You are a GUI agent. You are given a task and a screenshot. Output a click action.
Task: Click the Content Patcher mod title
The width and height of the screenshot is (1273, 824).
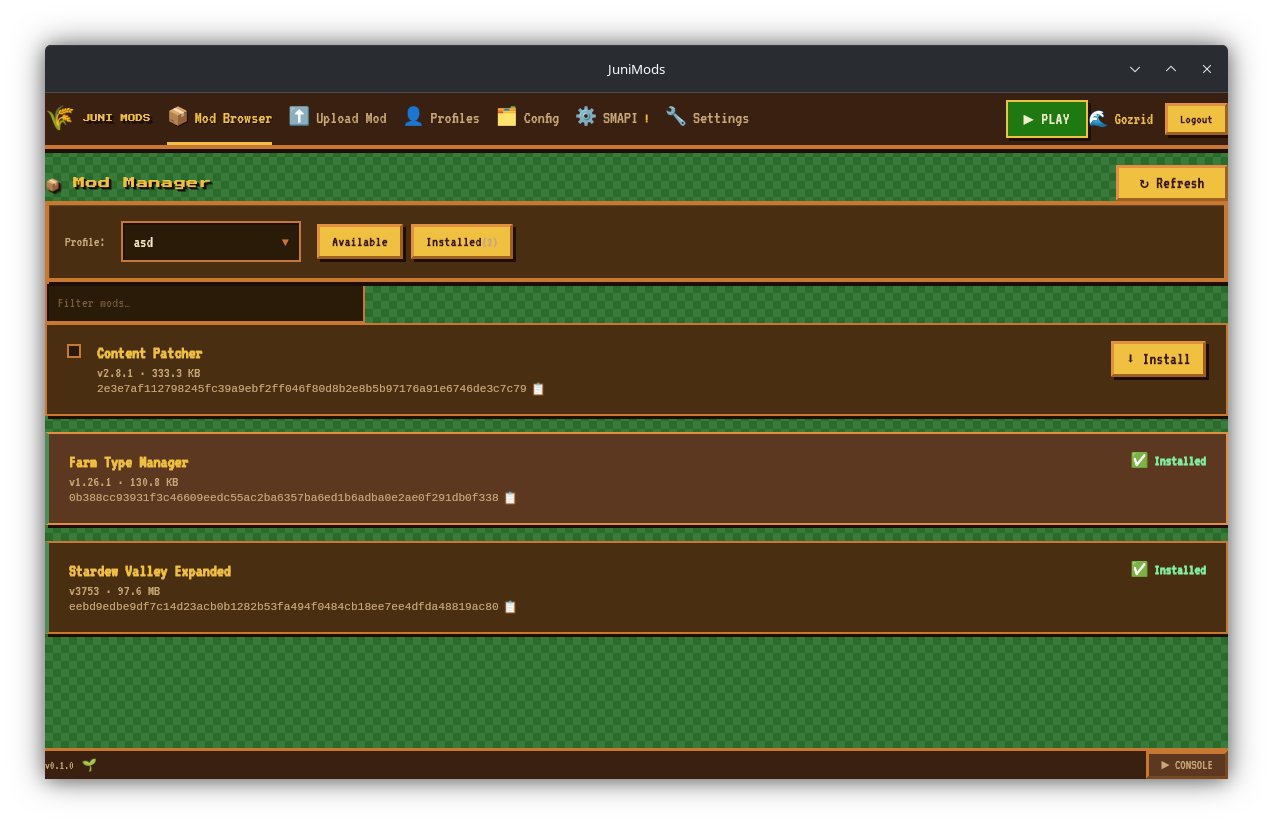point(149,354)
